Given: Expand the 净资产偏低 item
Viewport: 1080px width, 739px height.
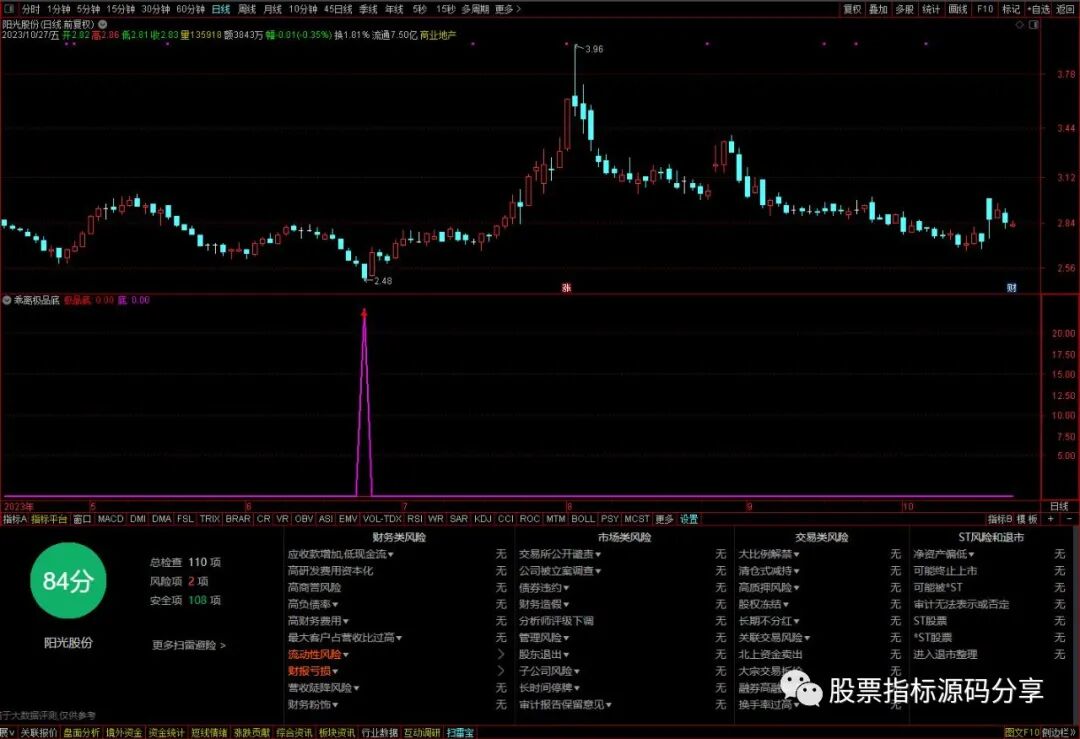Looking at the screenshot, I should [x=944, y=554].
